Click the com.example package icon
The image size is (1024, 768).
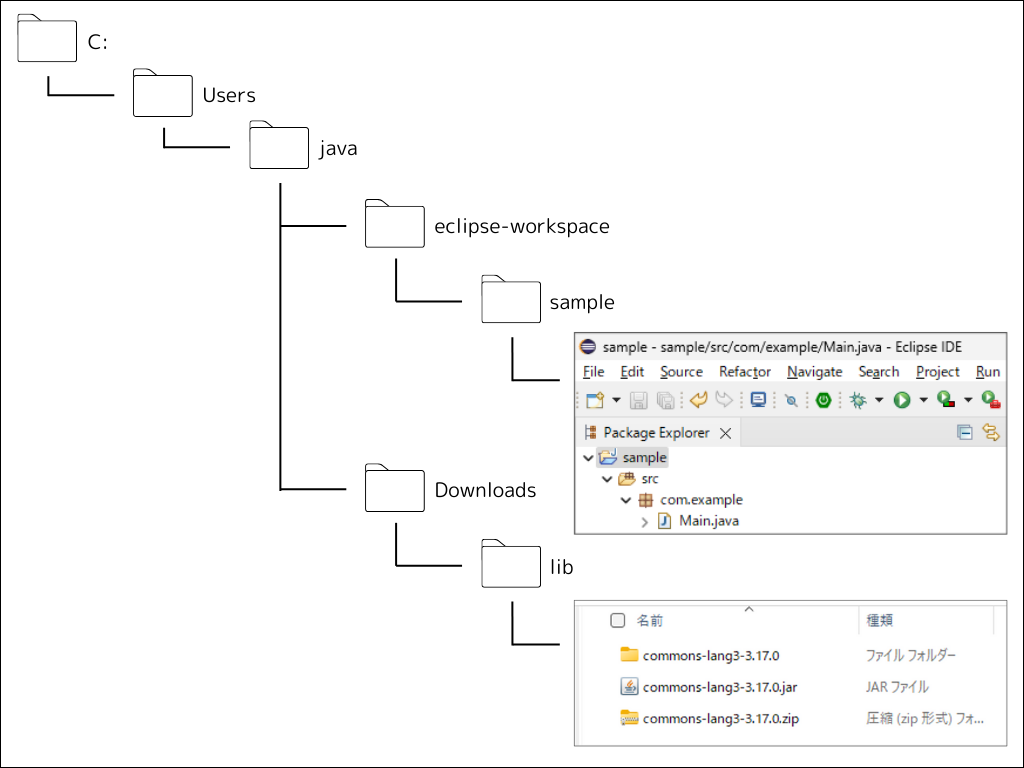tap(646, 500)
